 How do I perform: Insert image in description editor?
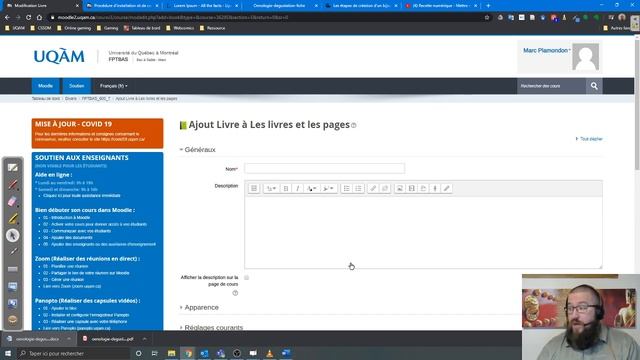tap(400, 188)
